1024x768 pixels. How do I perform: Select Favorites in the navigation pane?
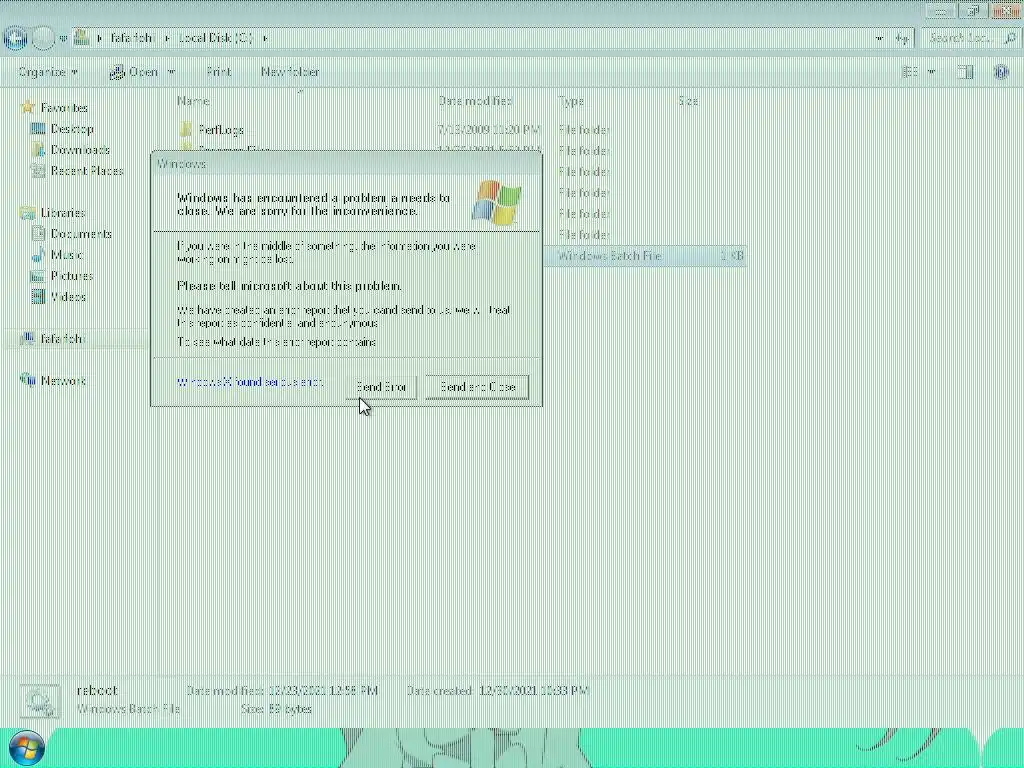click(64, 108)
